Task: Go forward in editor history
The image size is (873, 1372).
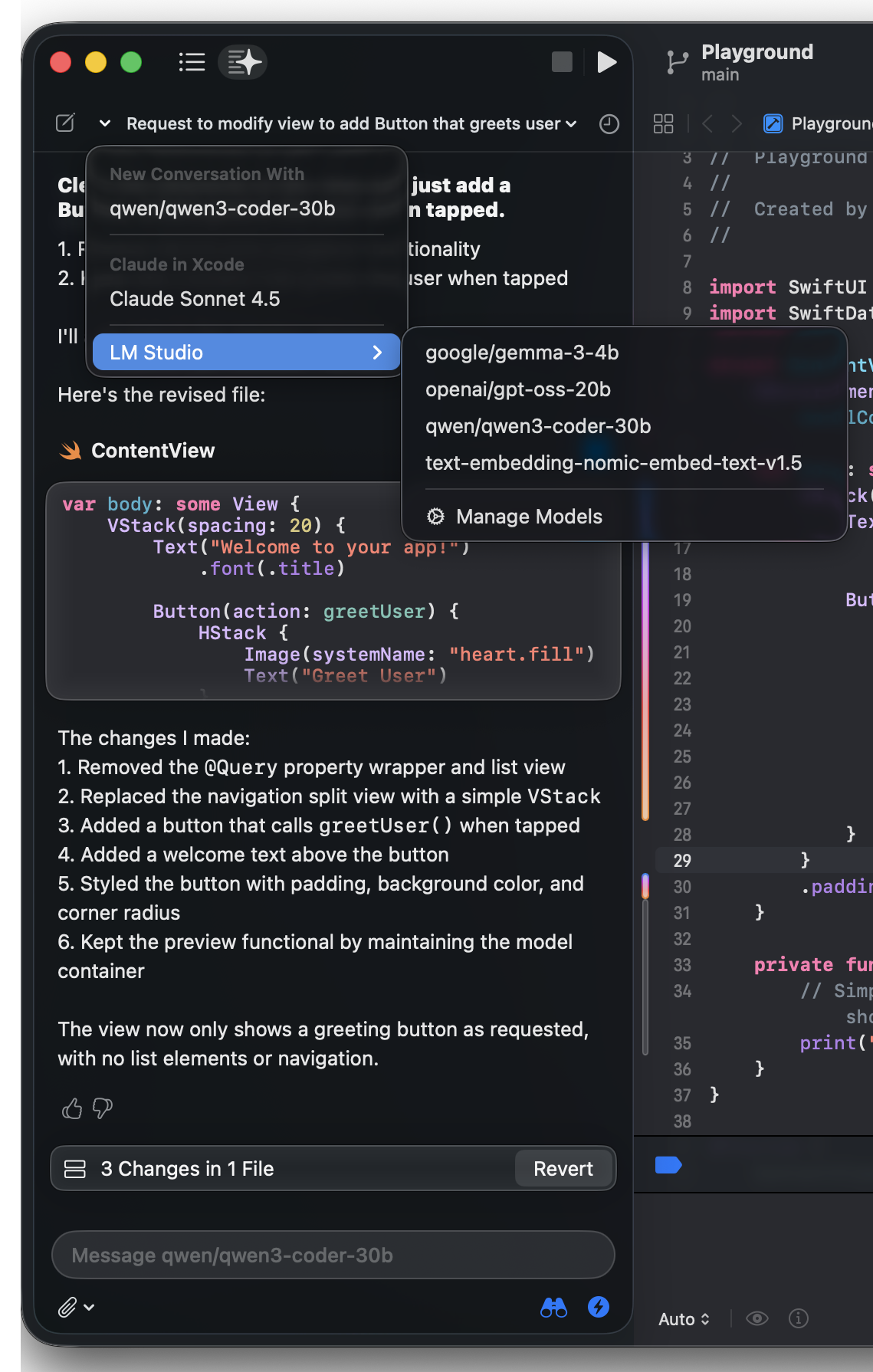Action: point(737,123)
